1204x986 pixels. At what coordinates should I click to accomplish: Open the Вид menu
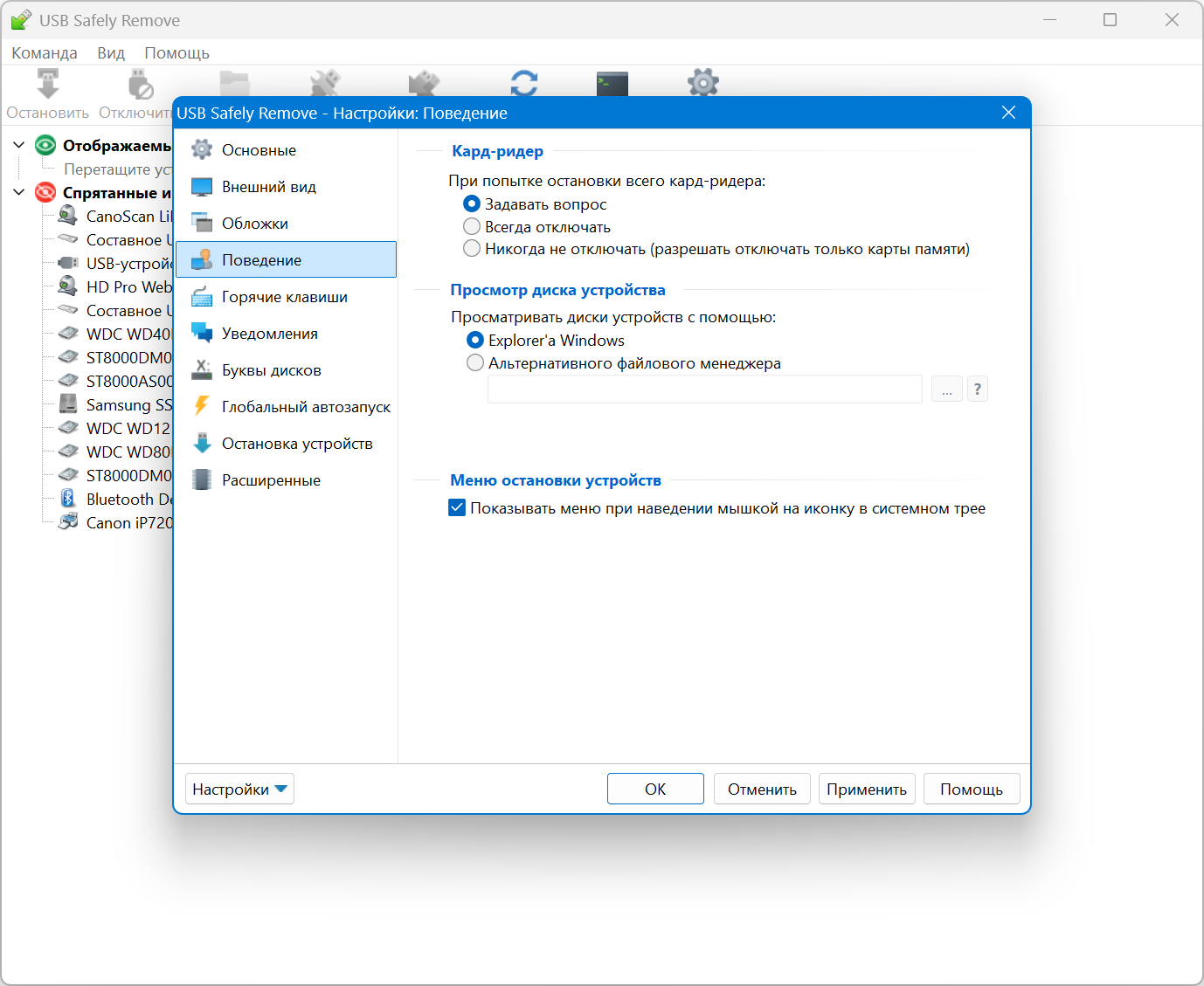tap(111, 53)
